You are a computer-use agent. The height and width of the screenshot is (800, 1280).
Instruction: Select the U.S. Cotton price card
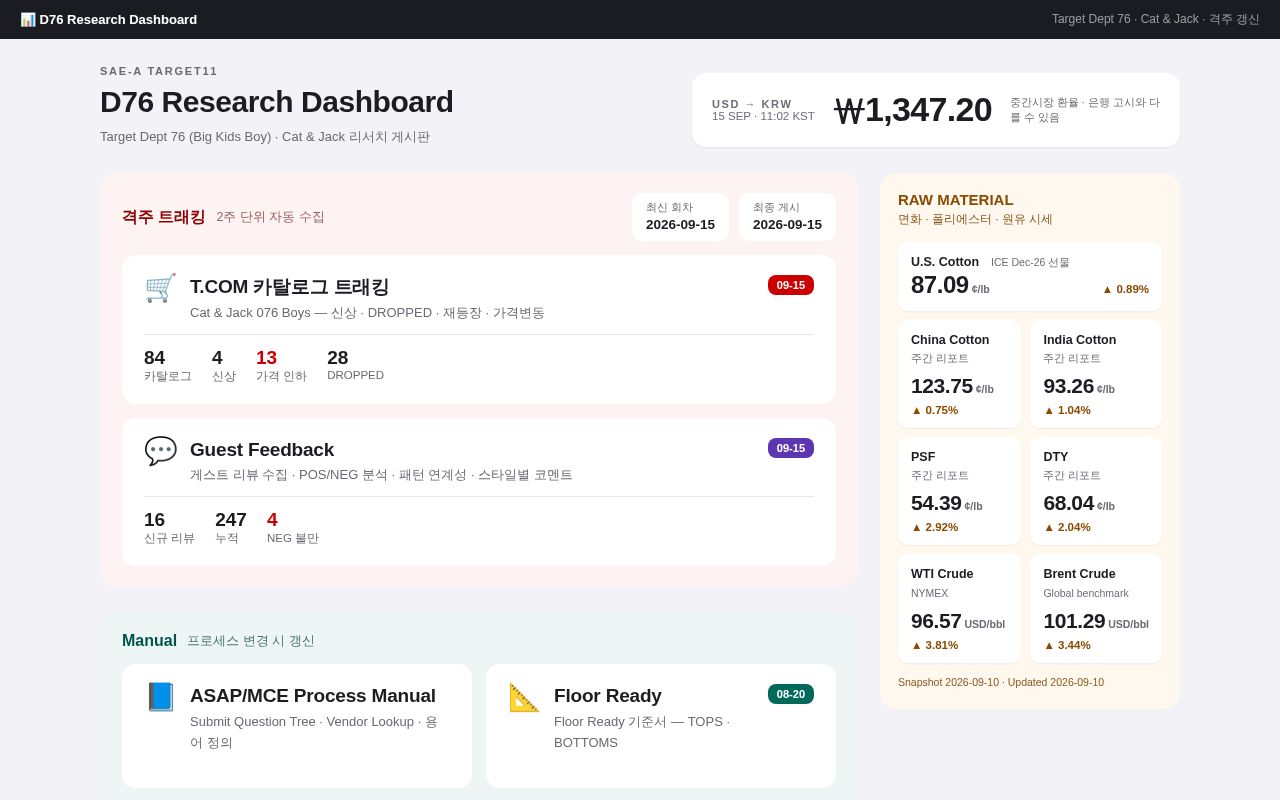click(x=1030, y=276)
